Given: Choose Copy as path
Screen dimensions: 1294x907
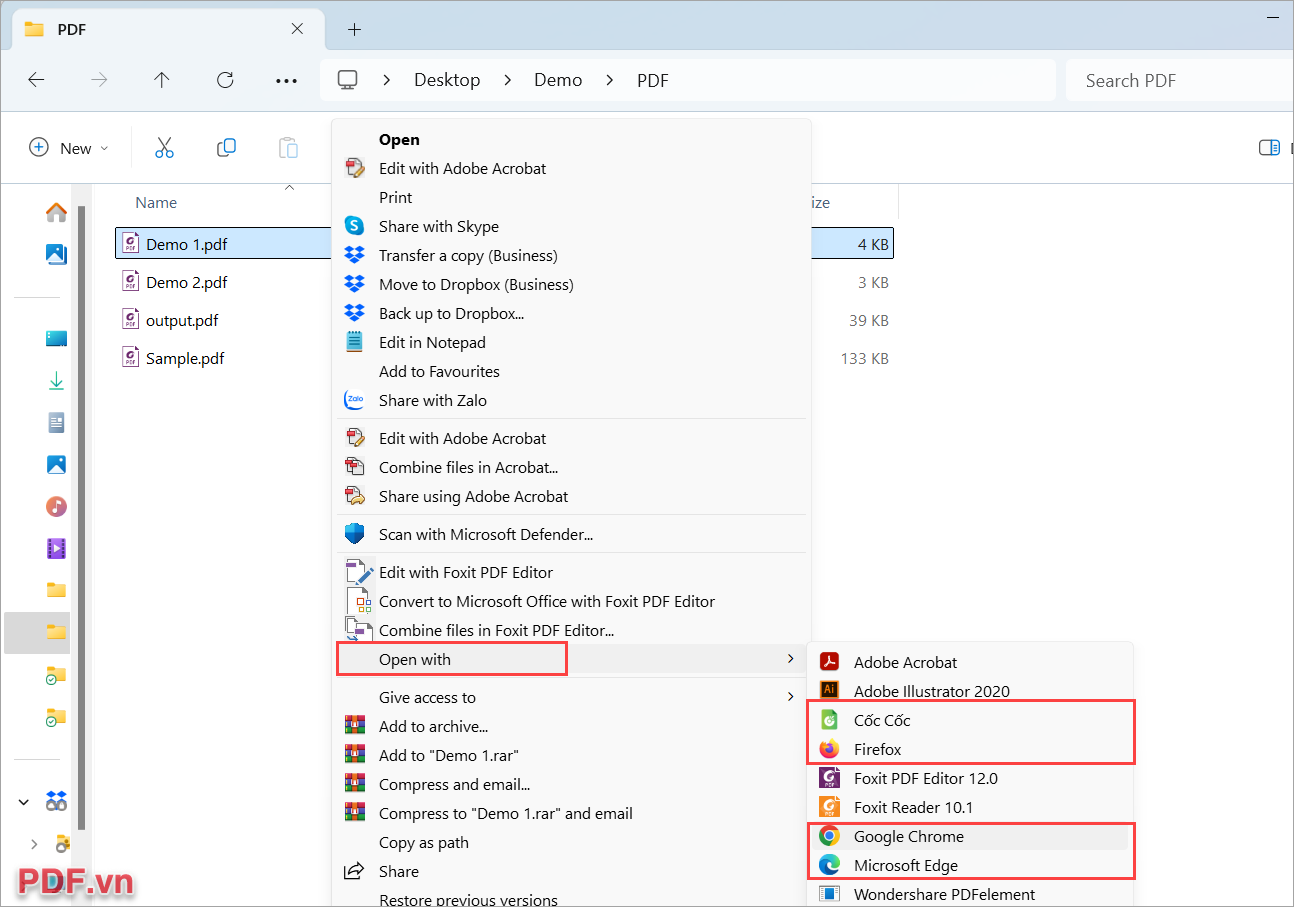Looking at the screenshot, I should (x=571, y=842).
